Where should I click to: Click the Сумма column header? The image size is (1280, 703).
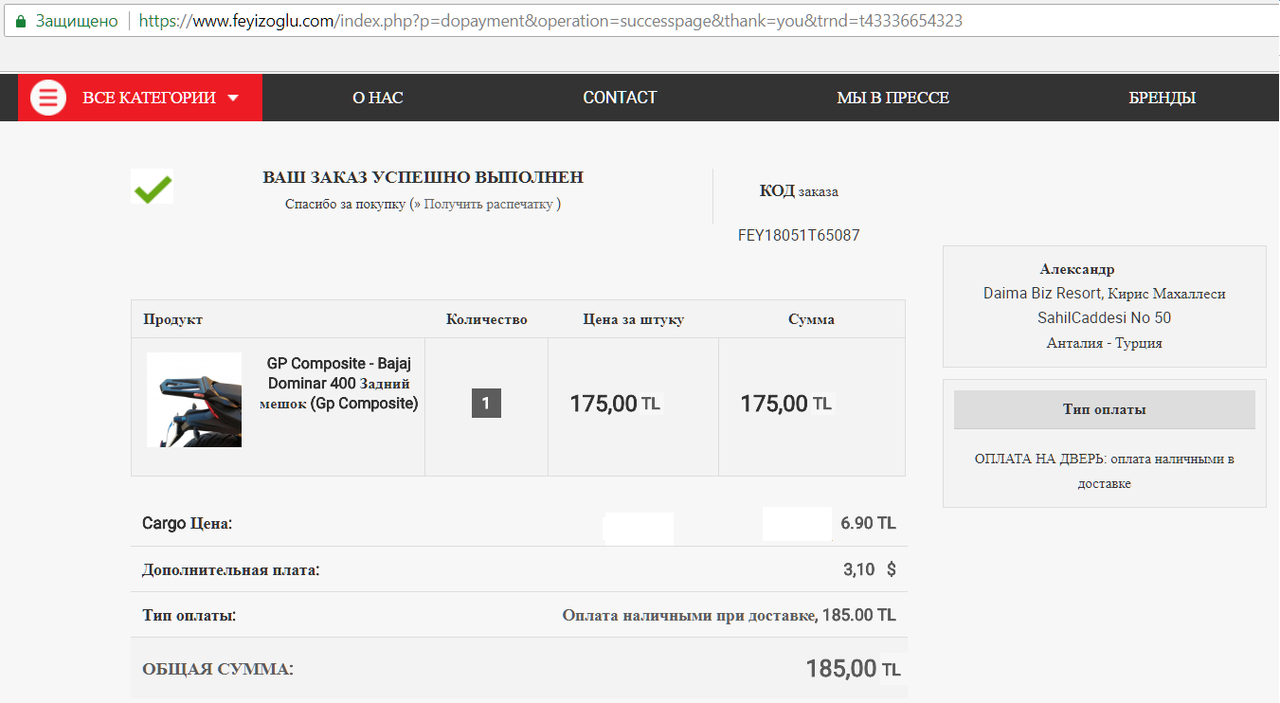(811, 320)
